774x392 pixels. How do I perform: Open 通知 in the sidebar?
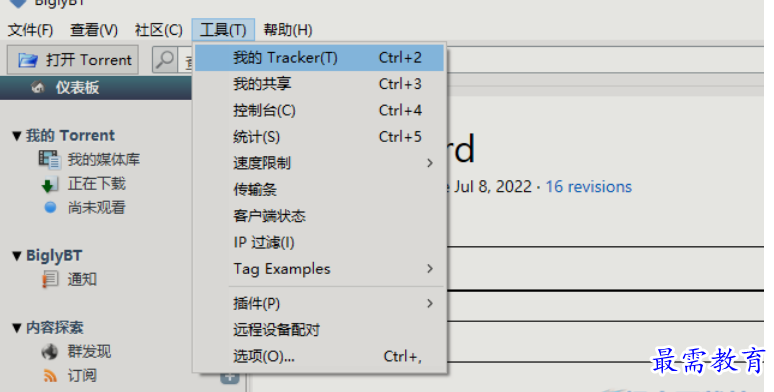point(82,279)
